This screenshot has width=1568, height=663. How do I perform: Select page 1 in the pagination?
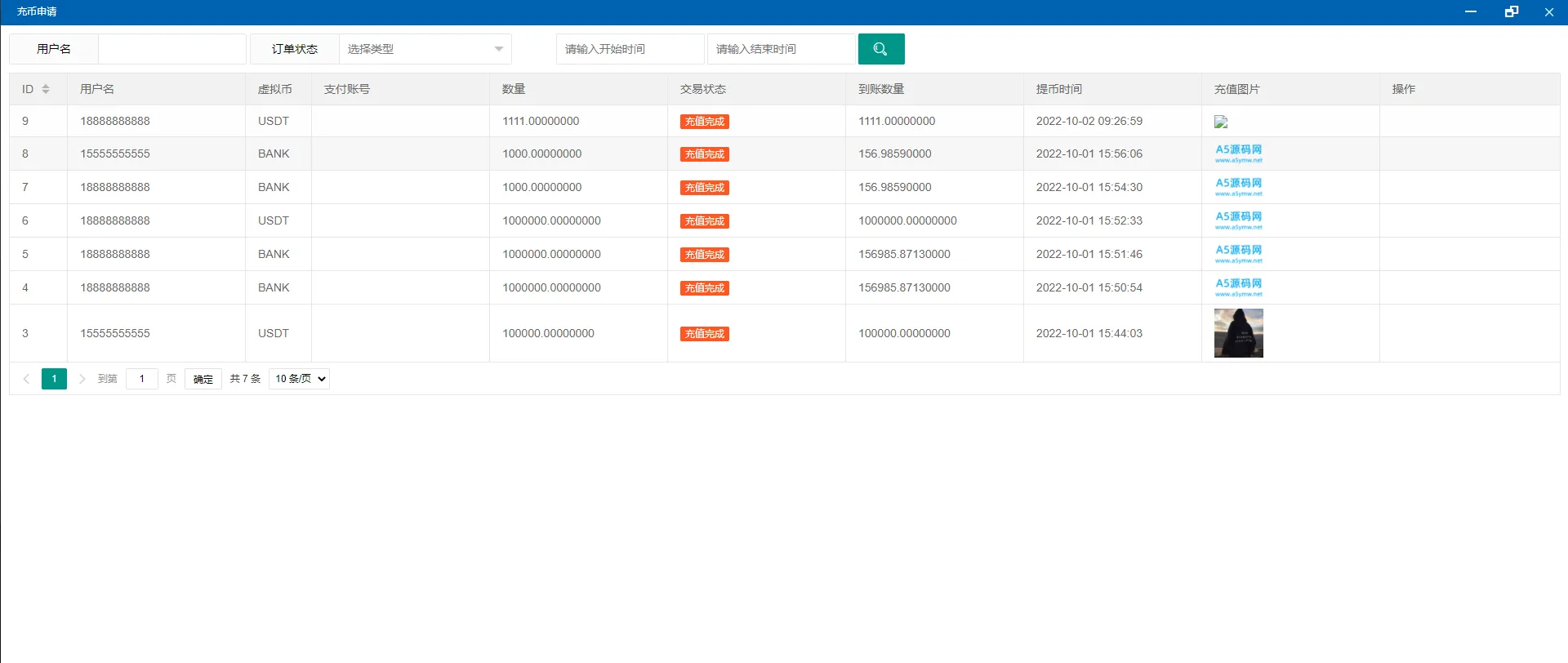[x=54, y=379]
